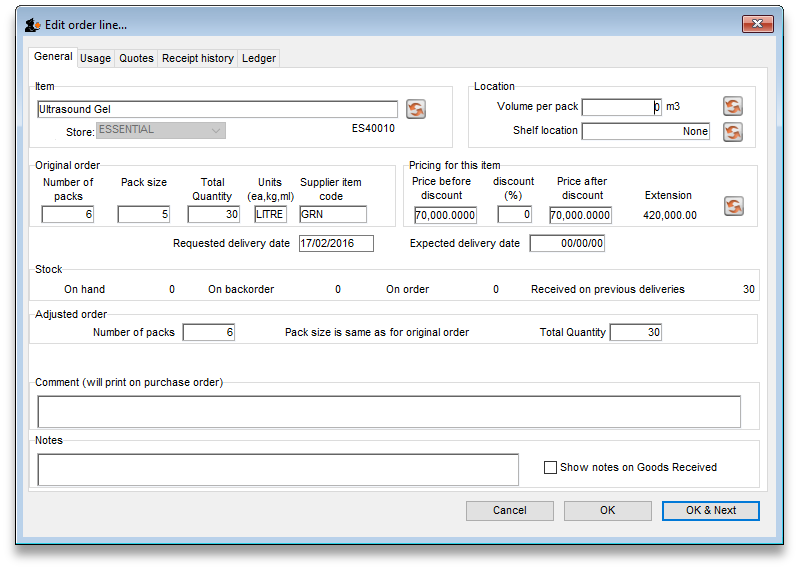Click the refresh icon next to Volume per pack
This screenshot has height=570, width=799.
click(x=733, y=106)
